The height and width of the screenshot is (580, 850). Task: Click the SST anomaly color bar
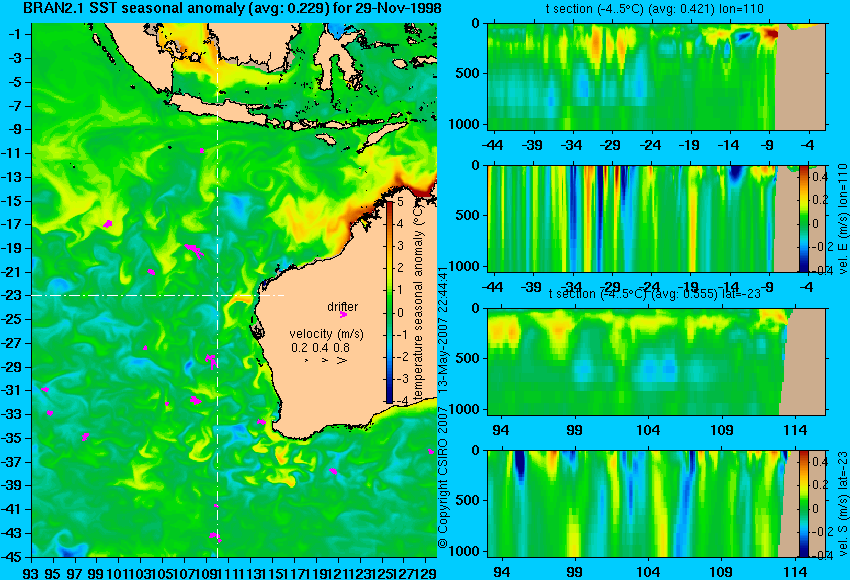(x=389, y=302)
